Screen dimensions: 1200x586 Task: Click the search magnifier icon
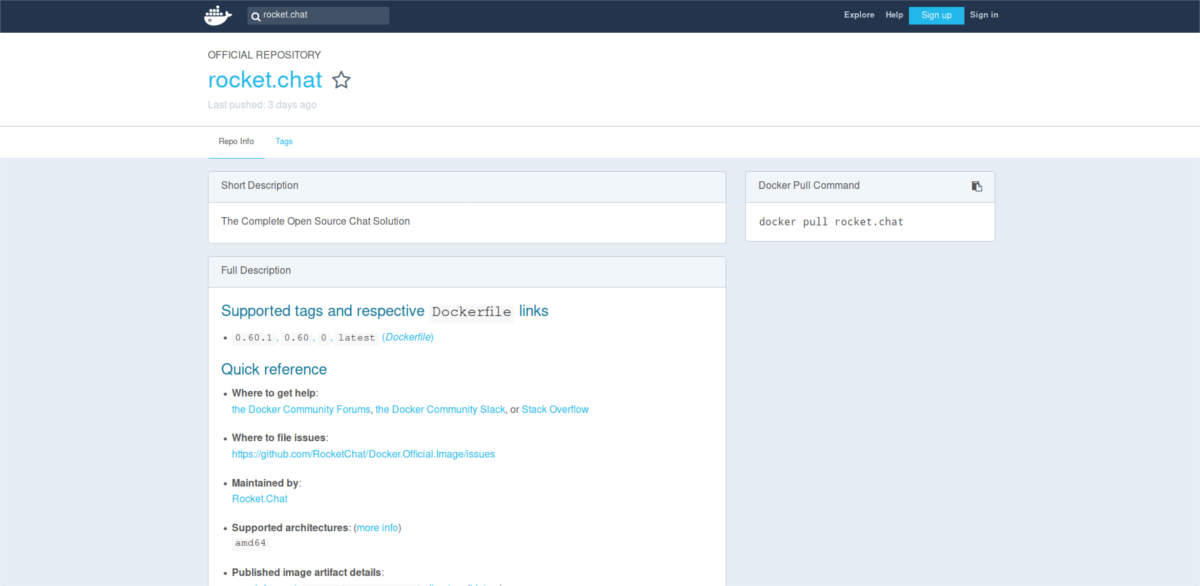coord(256,16)
